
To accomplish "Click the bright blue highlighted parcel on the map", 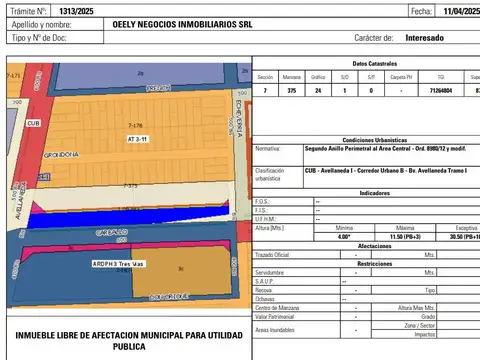I will point(127,217).
